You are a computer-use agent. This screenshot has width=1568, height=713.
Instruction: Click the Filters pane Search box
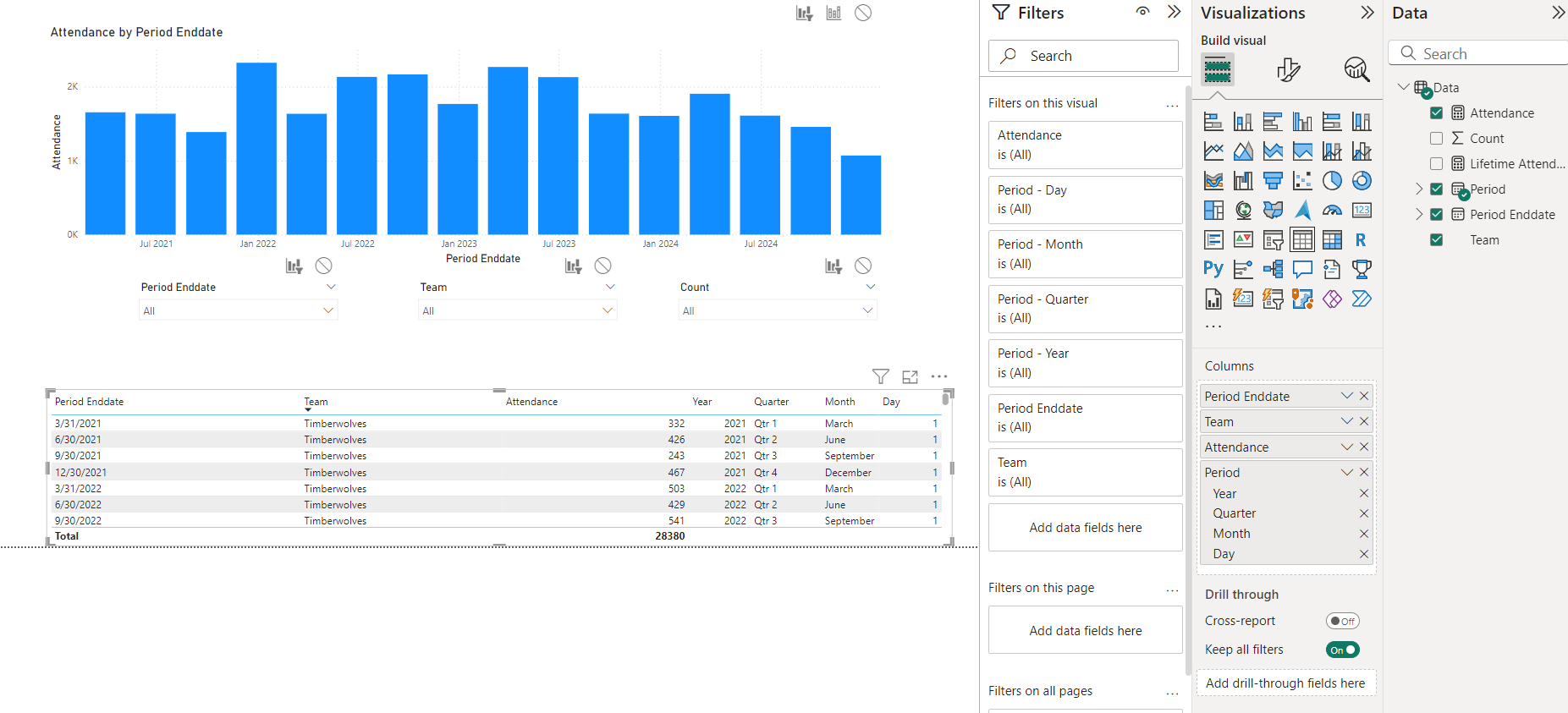(1083, 56)
